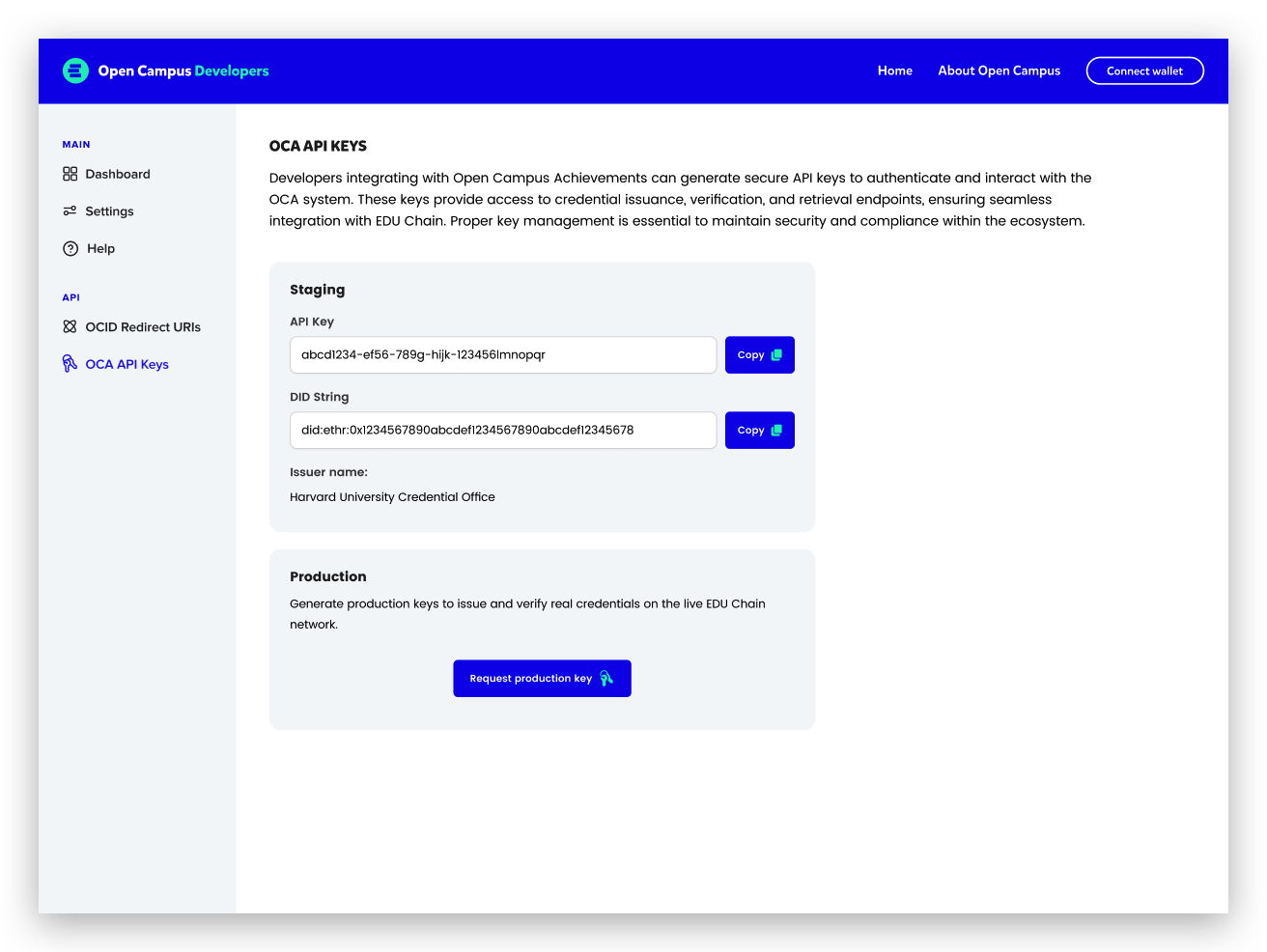Open the Home nav item
Image resolution: width=1267 pixels, height=952 pixels.
click(895, 70)
